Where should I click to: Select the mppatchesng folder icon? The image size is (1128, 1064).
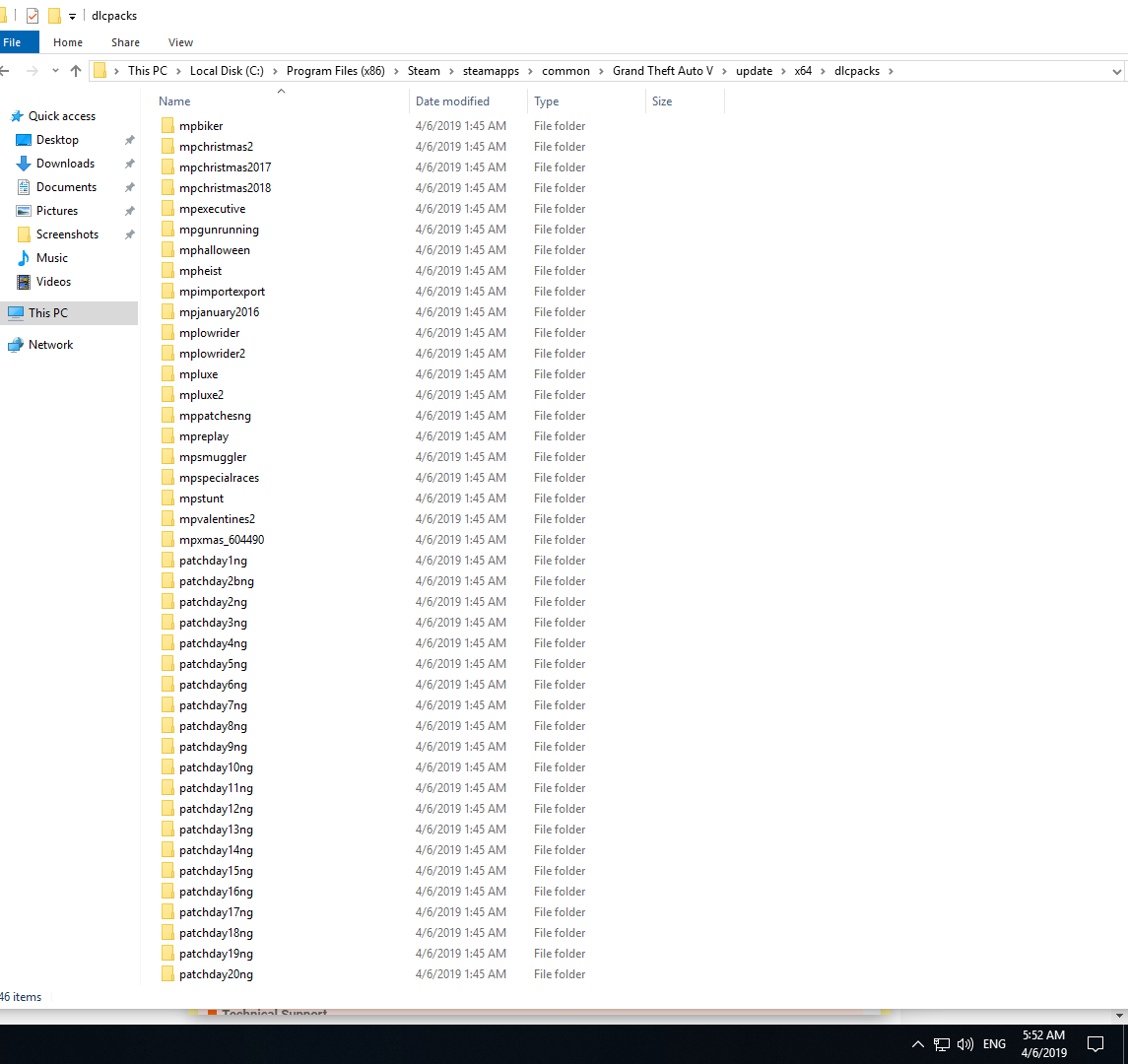(167, 415)
